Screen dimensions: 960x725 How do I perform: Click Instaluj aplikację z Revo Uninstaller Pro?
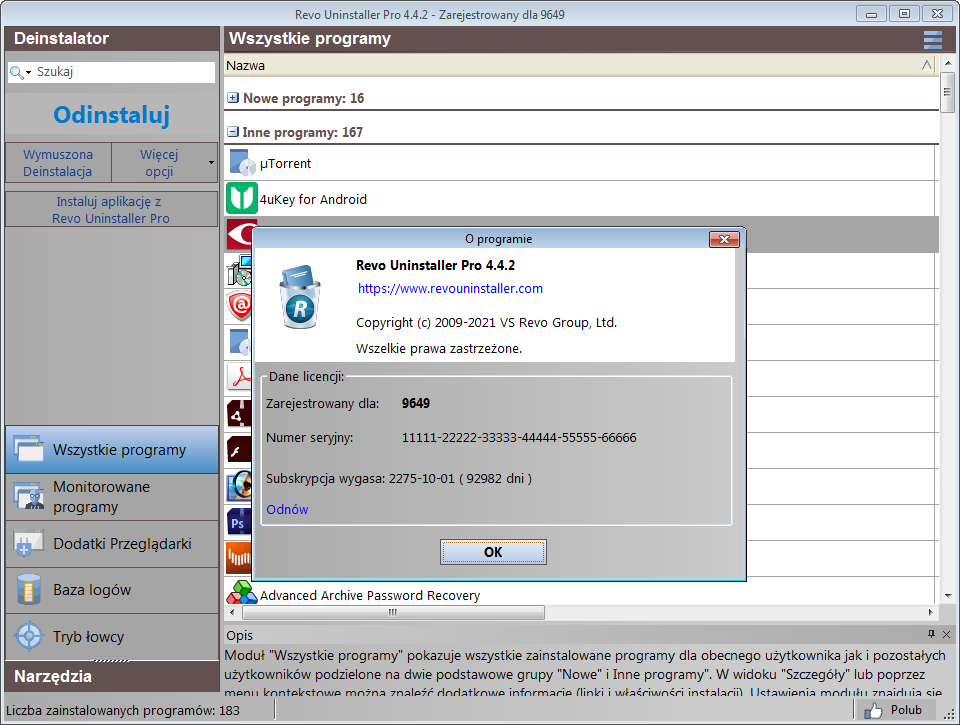click(111, 209)
